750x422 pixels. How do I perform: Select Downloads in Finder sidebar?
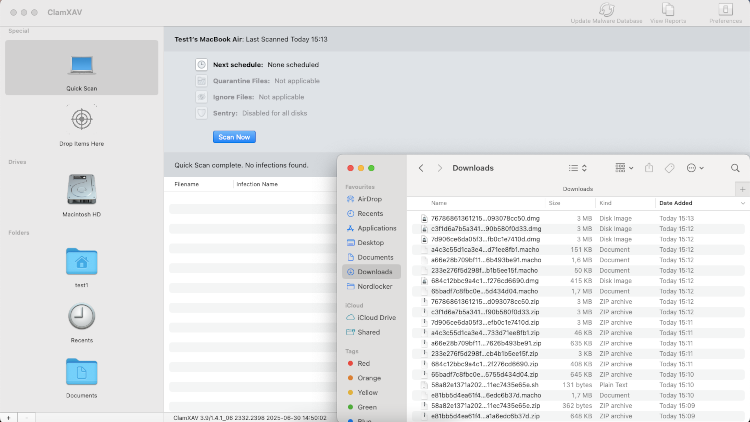[x=371, y=272]
